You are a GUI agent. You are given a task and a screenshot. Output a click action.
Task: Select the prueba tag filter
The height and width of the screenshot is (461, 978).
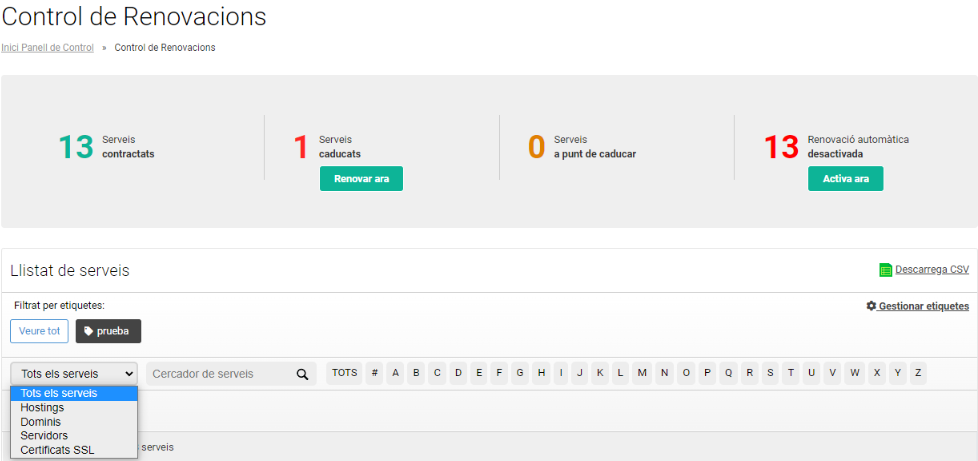click(x=109, y=331)
